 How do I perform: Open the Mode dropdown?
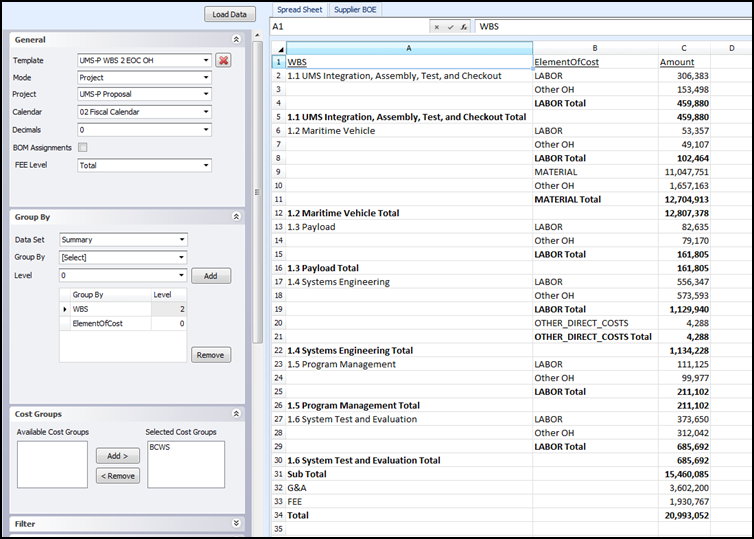[x=206, y=77]
